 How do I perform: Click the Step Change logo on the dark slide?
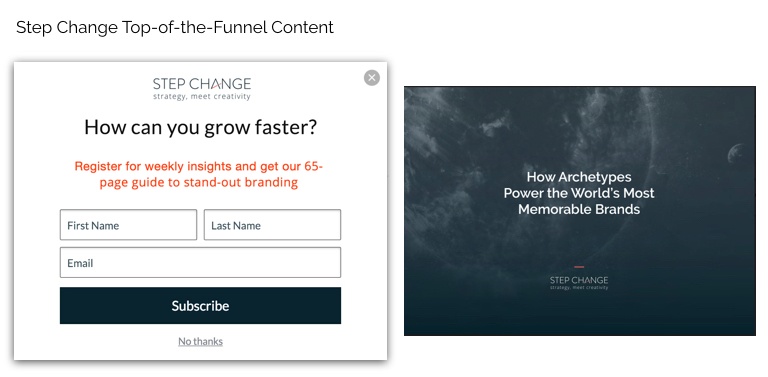pos(579,283)
